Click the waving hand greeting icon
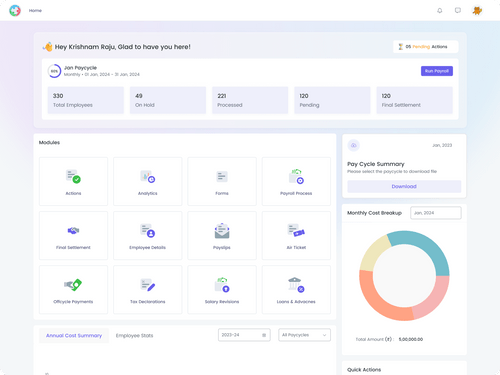The width and height of the screenshot is (500, 375). (x=48, y=47)
